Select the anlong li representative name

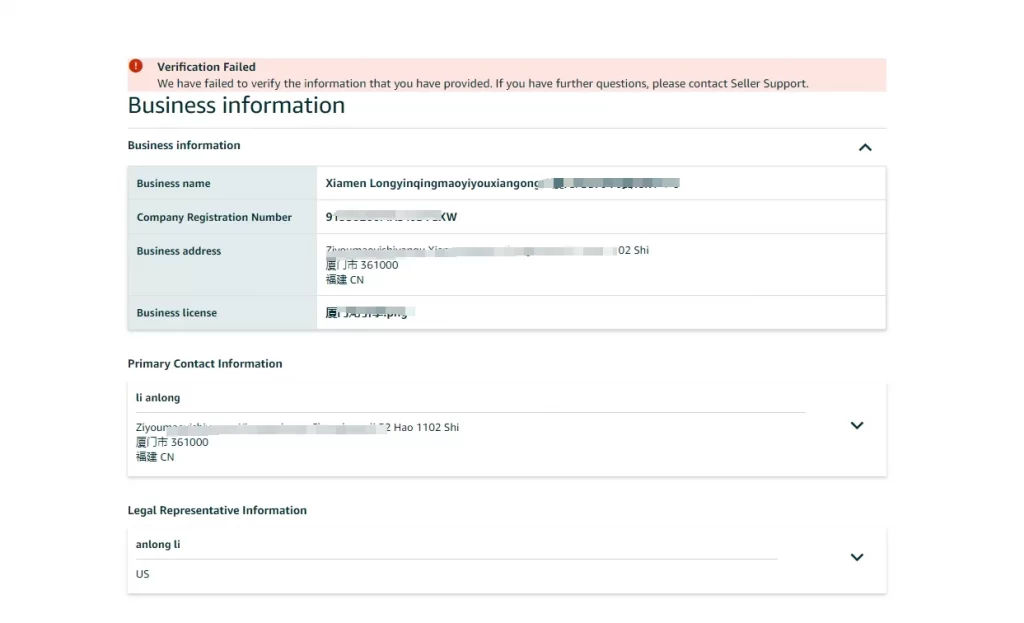[x=156, y=544]
